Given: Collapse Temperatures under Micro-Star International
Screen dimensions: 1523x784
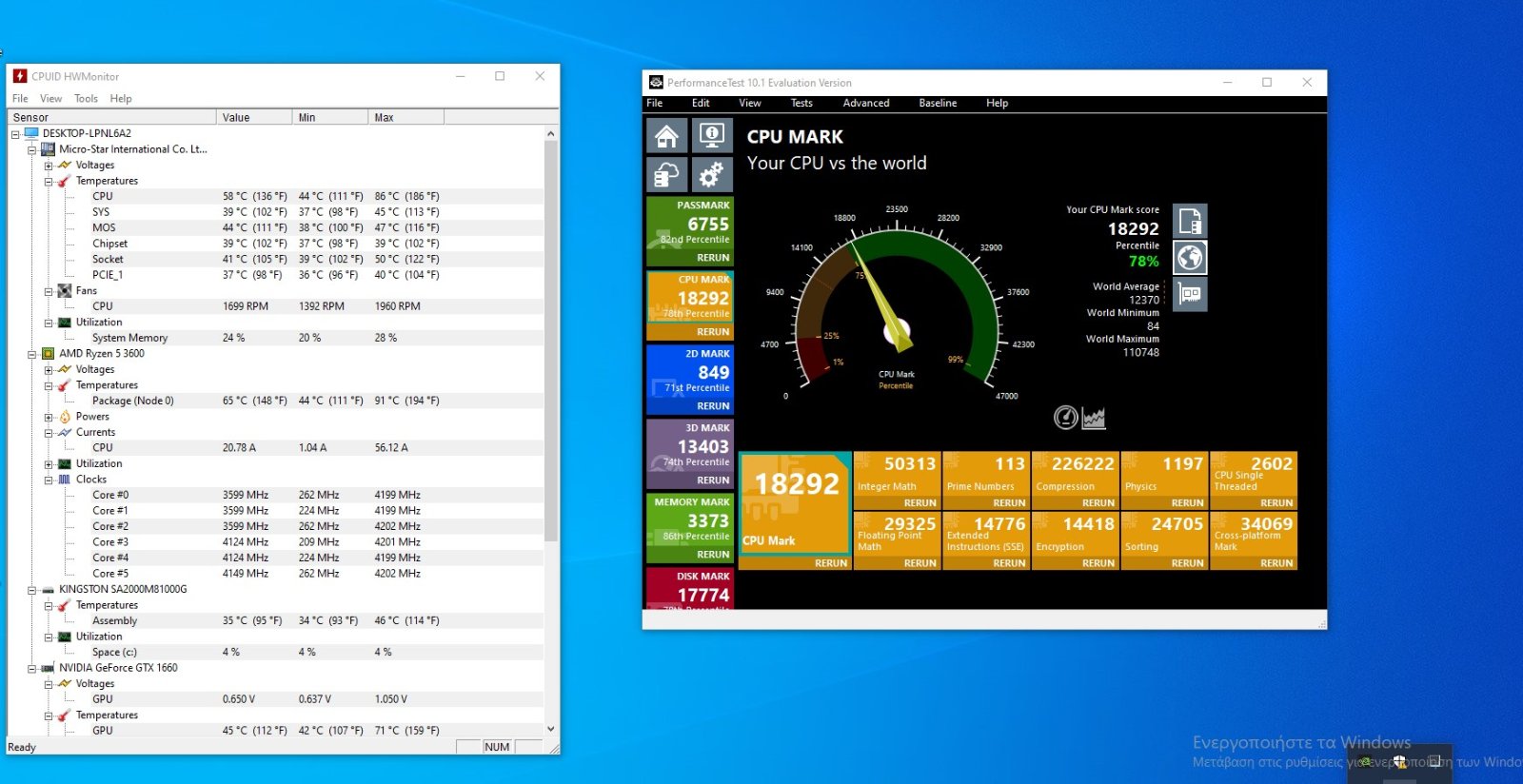Looking at the screenshot, I should pos(49,181).
